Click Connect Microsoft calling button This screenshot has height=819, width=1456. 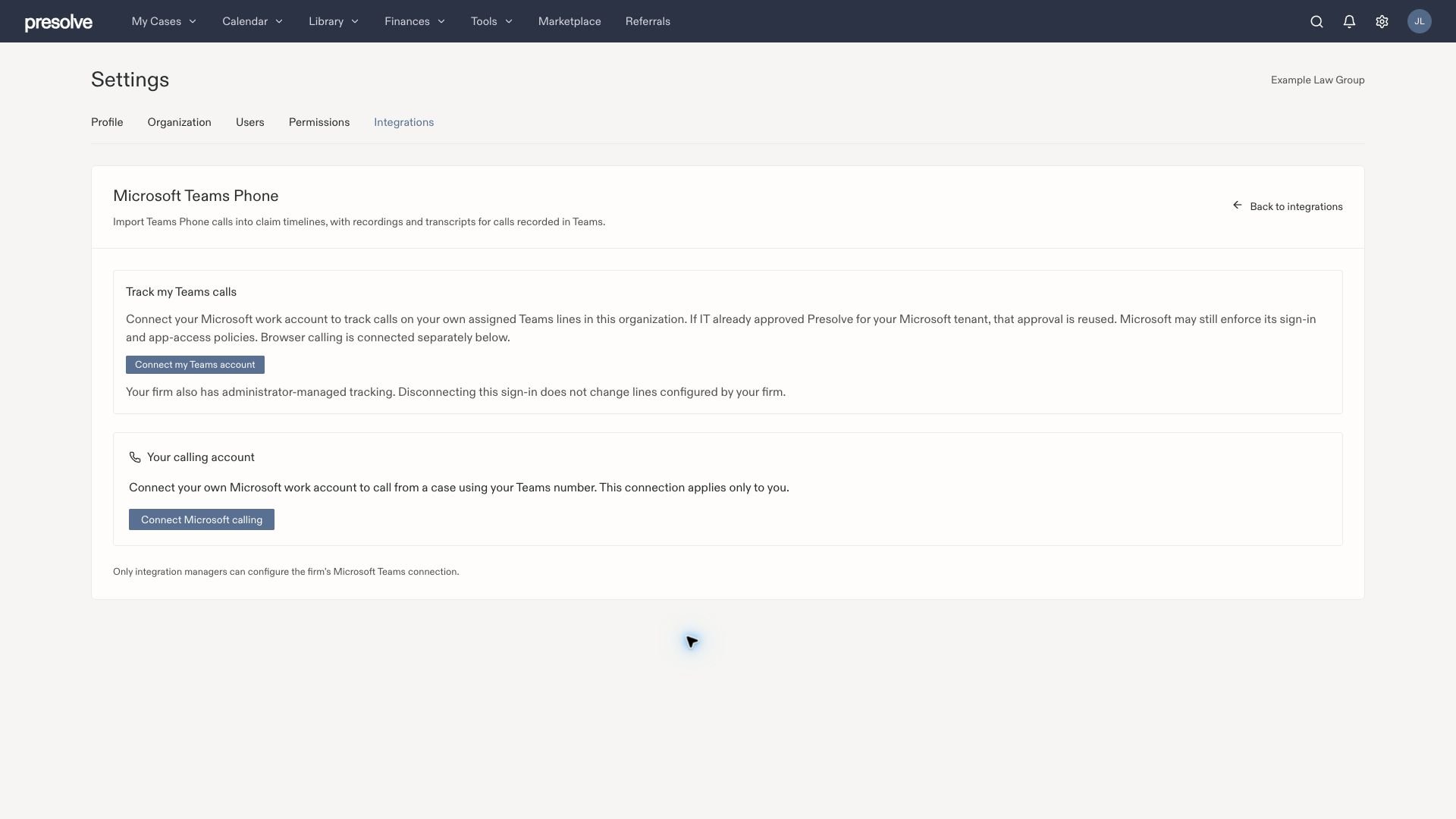(x=202, y=519)
